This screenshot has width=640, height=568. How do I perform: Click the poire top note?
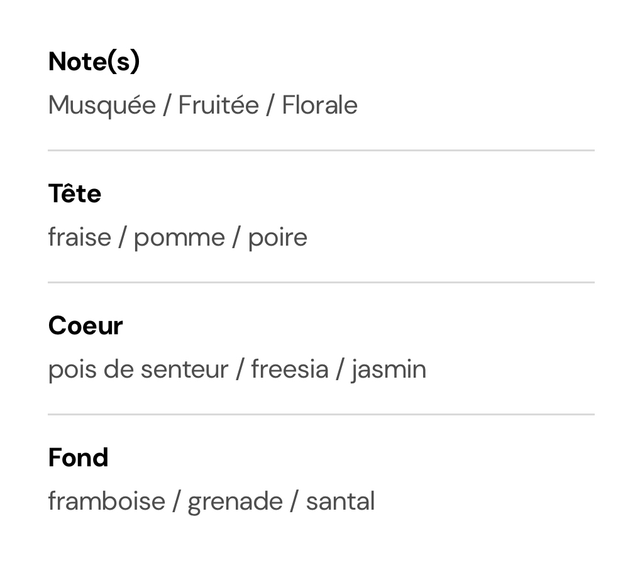[x=278, y=238]
